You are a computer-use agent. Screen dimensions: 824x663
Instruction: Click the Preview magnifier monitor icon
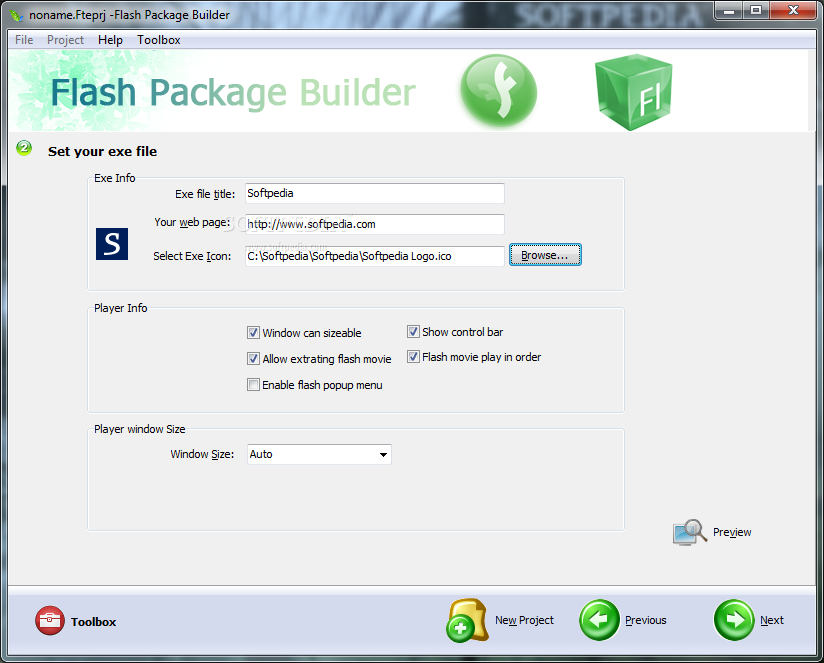pyautogui.click(x=690, y=532)
